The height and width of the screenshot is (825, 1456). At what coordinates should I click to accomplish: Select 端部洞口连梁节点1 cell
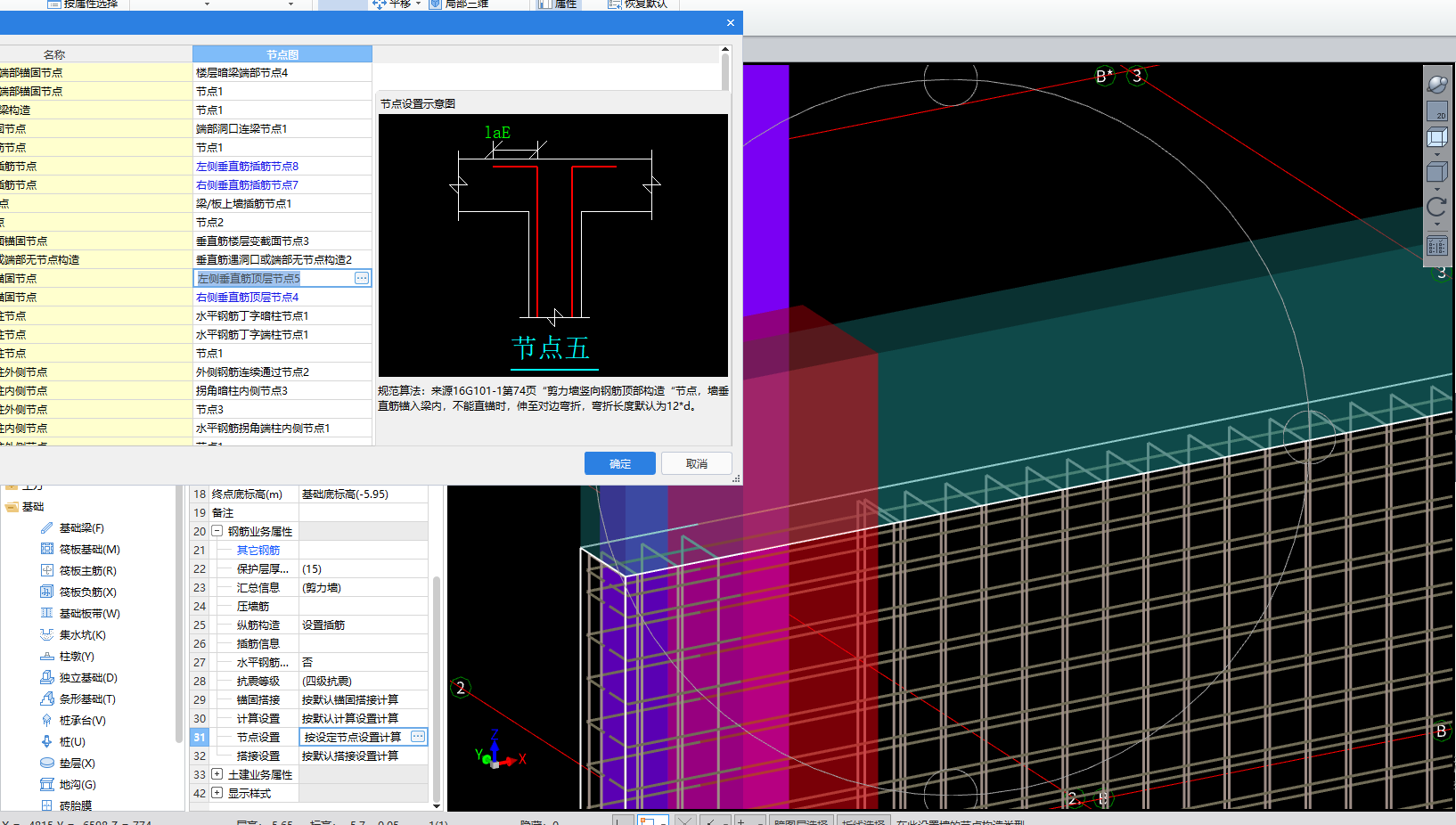pos(282,129)
